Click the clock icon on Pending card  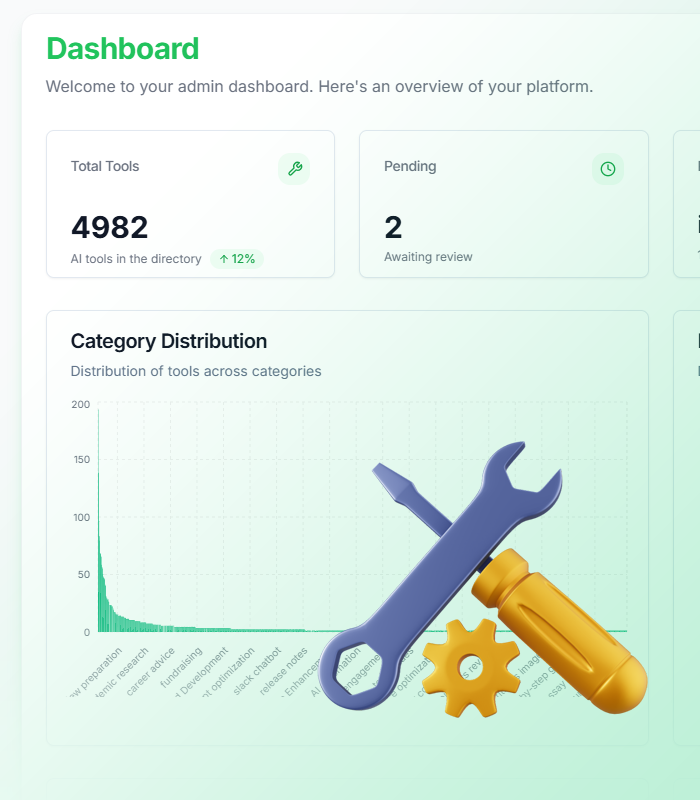coord(608,169)
